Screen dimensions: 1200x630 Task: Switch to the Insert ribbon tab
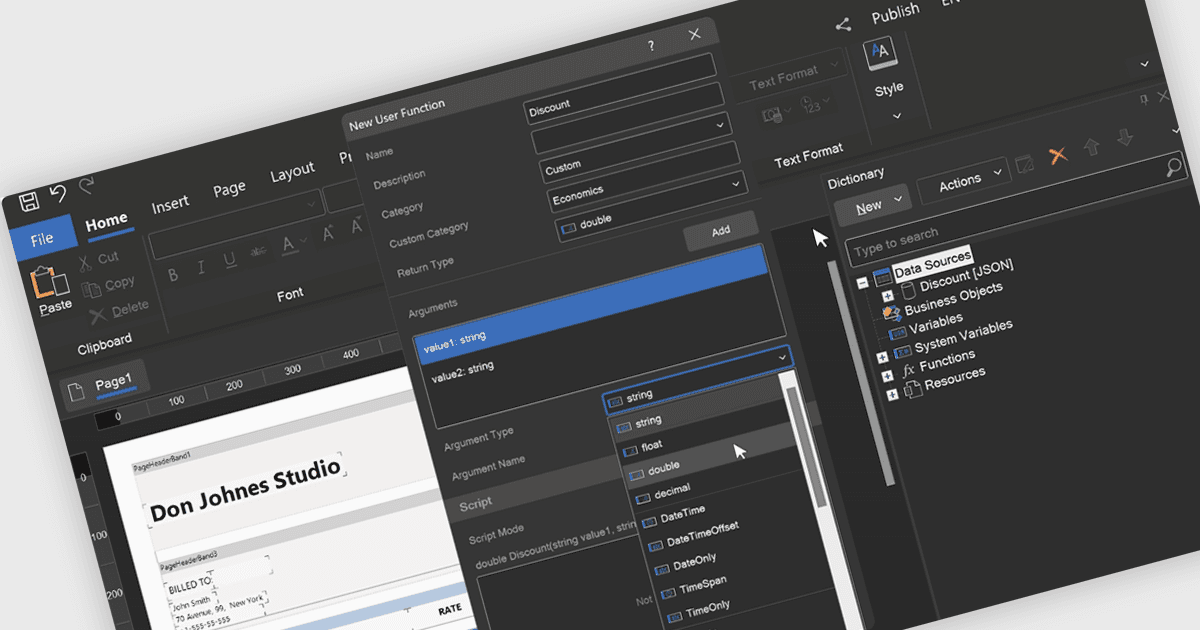click(x=170, y=204)
